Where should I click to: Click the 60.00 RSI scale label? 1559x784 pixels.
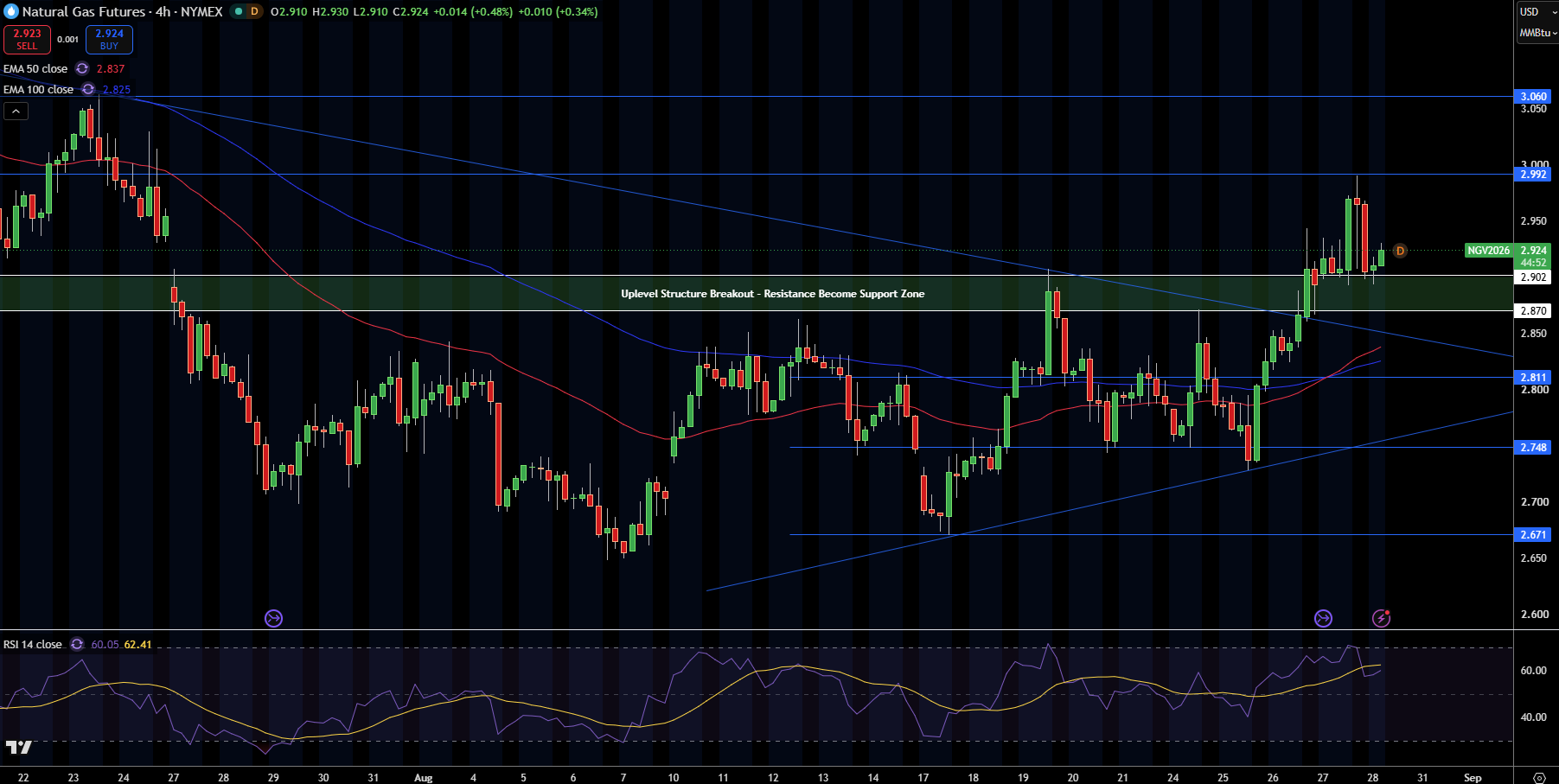click(x=1534, y=670)
